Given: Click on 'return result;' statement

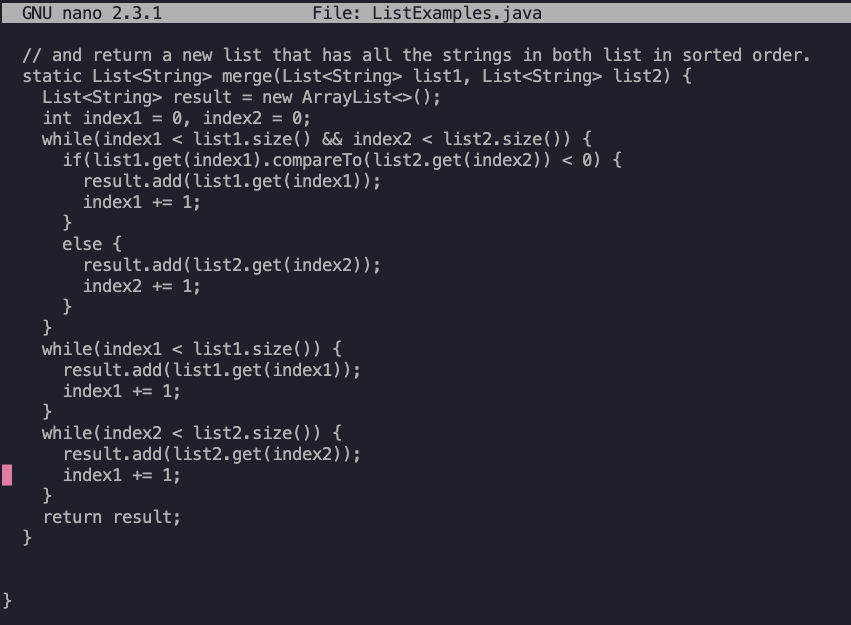Looking at the screenshot, I should click(x=112, y=517).
